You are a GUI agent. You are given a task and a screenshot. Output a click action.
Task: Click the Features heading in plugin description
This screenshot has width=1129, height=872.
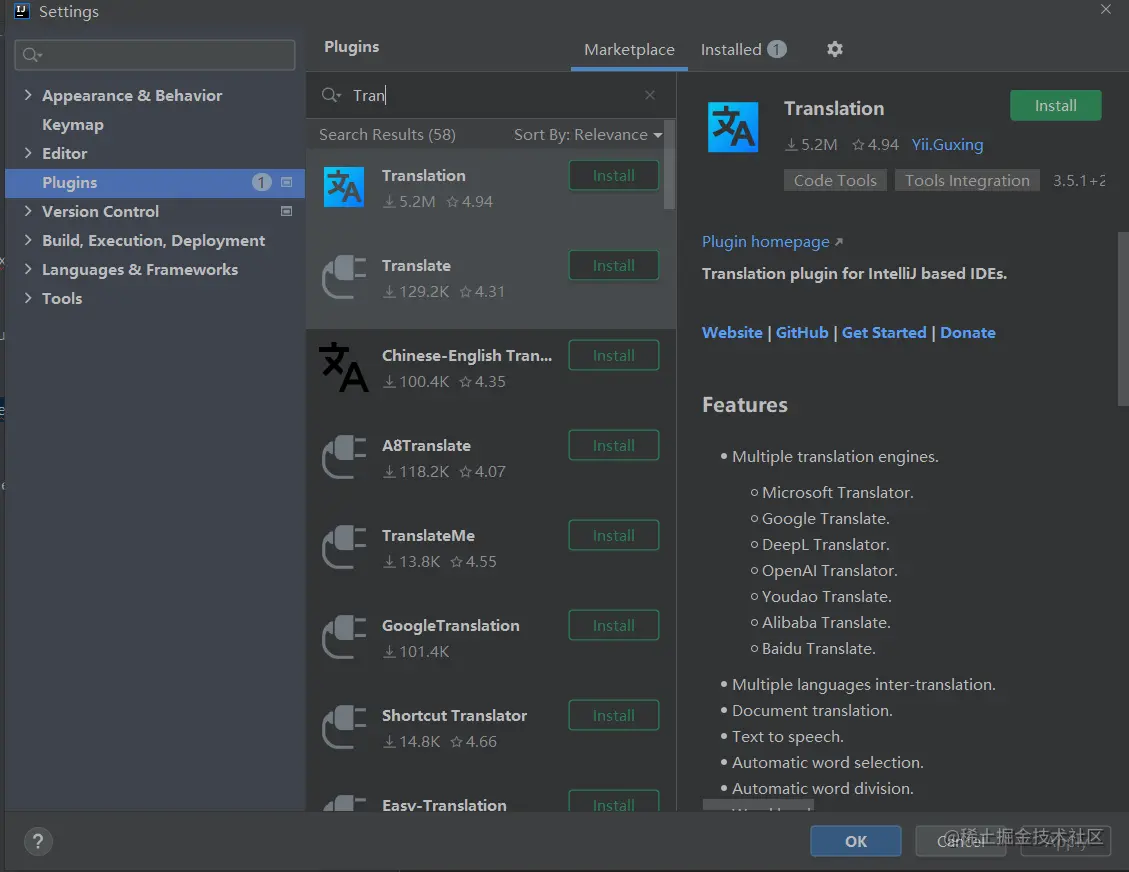coord(745,405)
